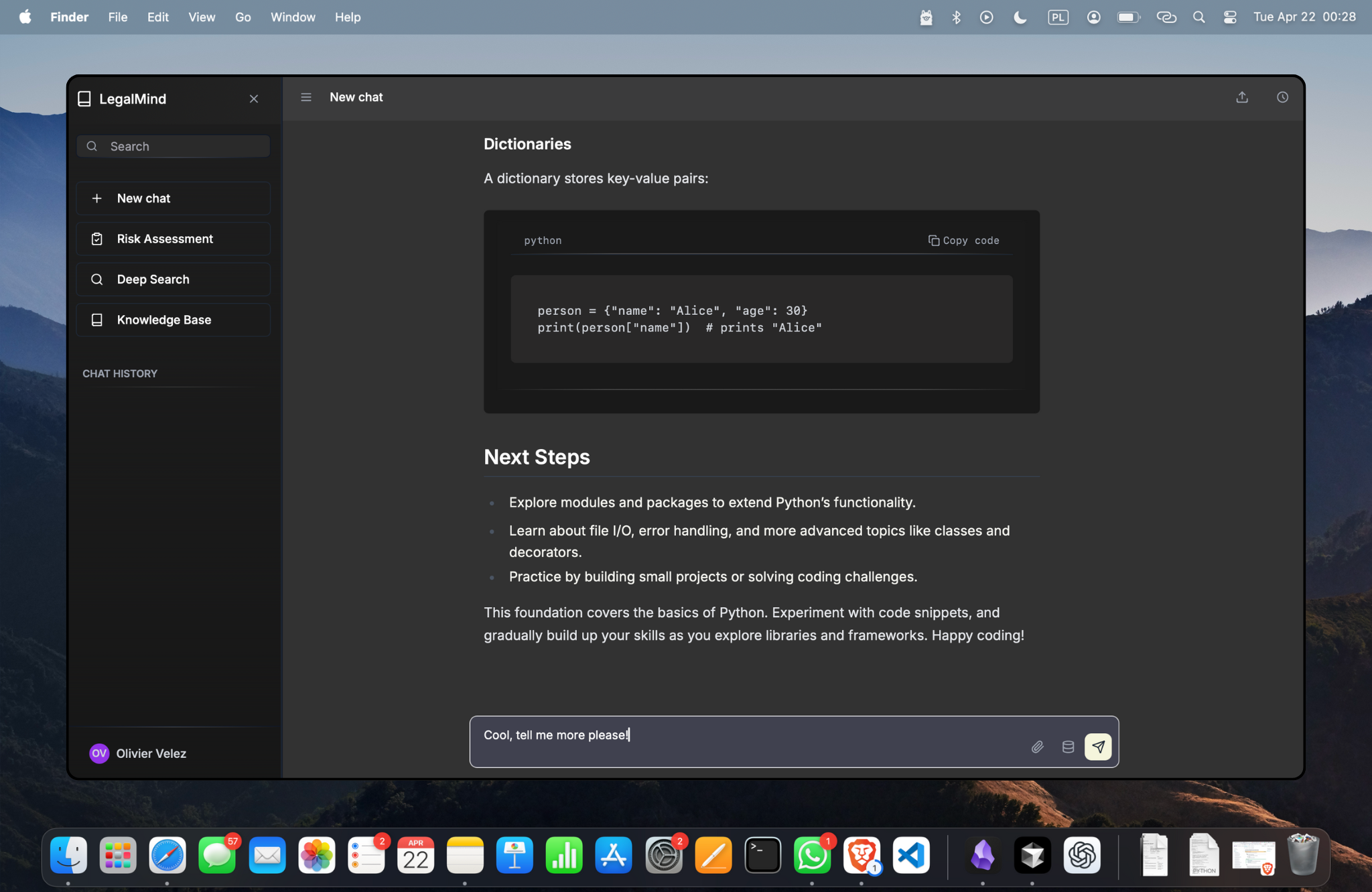
Task: Open WhatsApp from the Dock
Action: pyautogui.click(x=811, y=855)
